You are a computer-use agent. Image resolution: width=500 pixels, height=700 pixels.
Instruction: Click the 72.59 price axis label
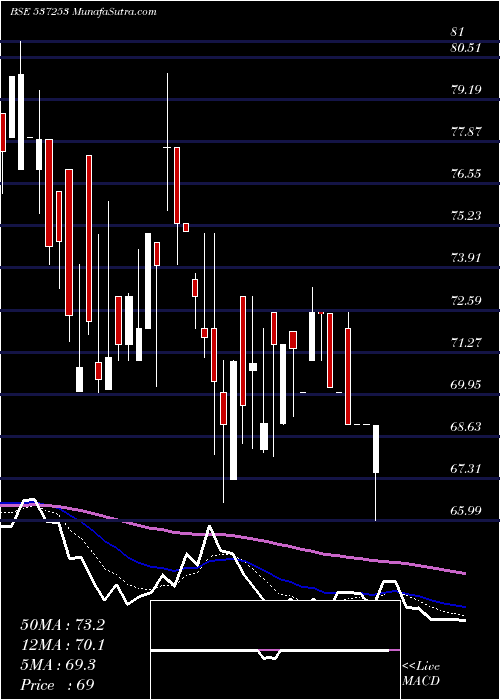coord(466,300)
